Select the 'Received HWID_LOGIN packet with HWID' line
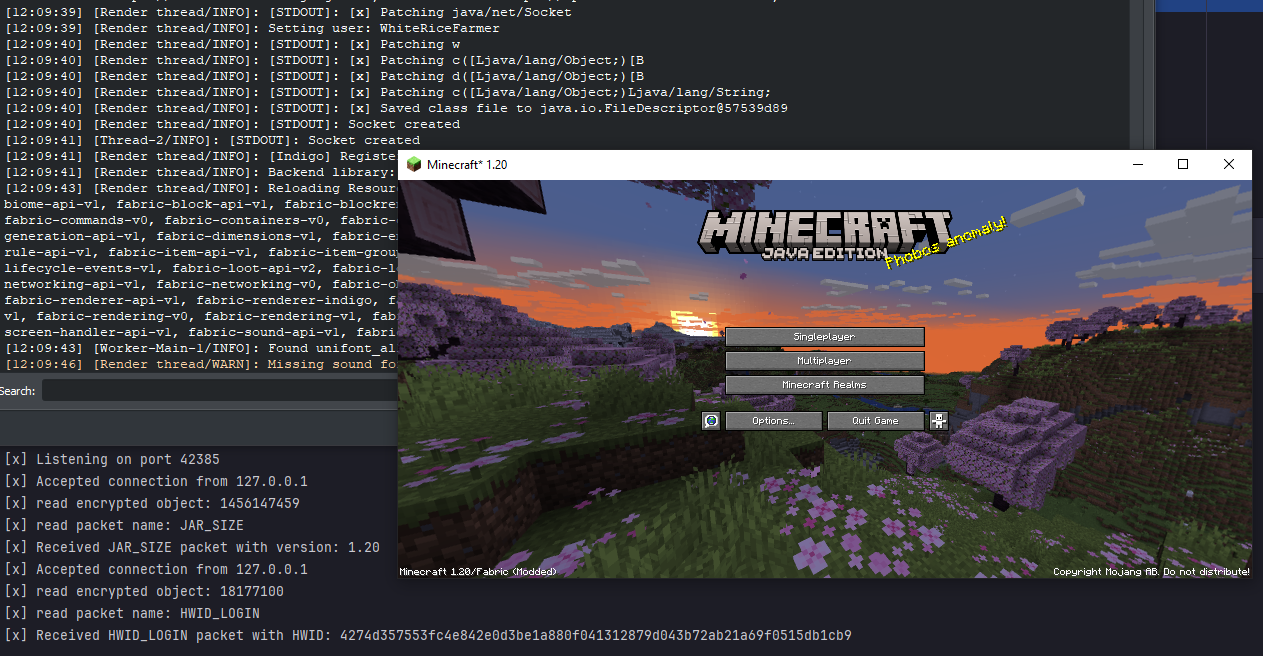The width and height of the screenshot is (1263, 656). [x=428, y=635]
